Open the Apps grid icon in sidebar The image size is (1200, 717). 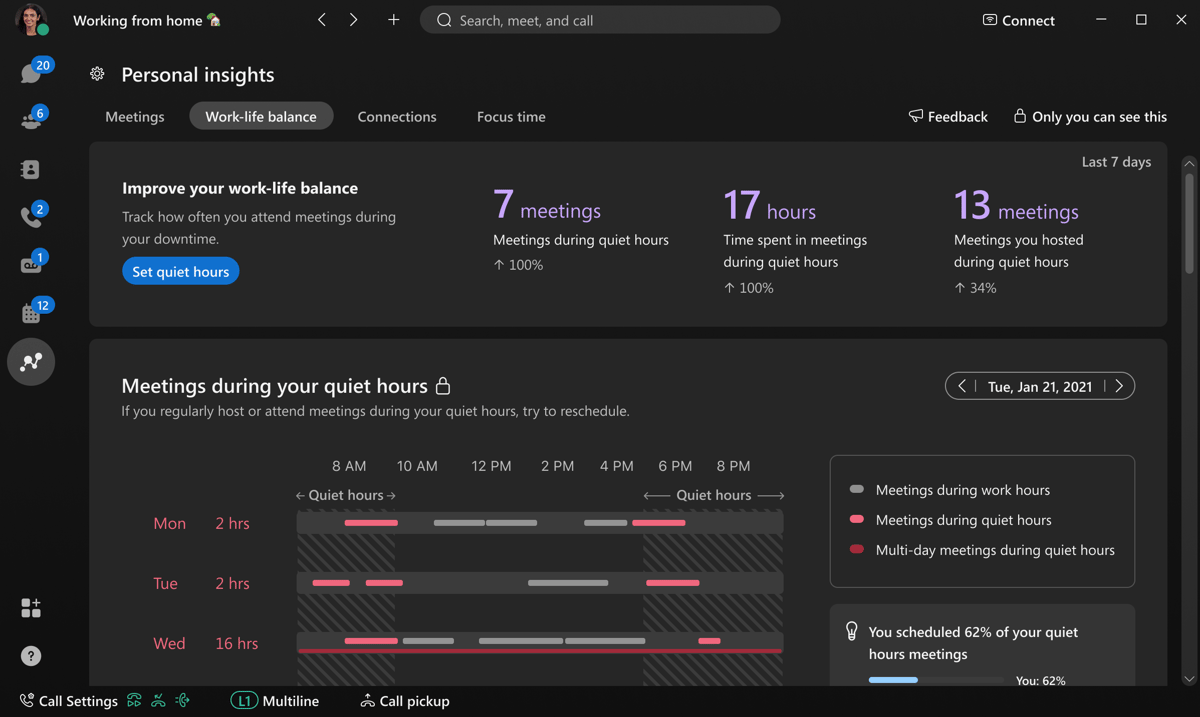31,608
